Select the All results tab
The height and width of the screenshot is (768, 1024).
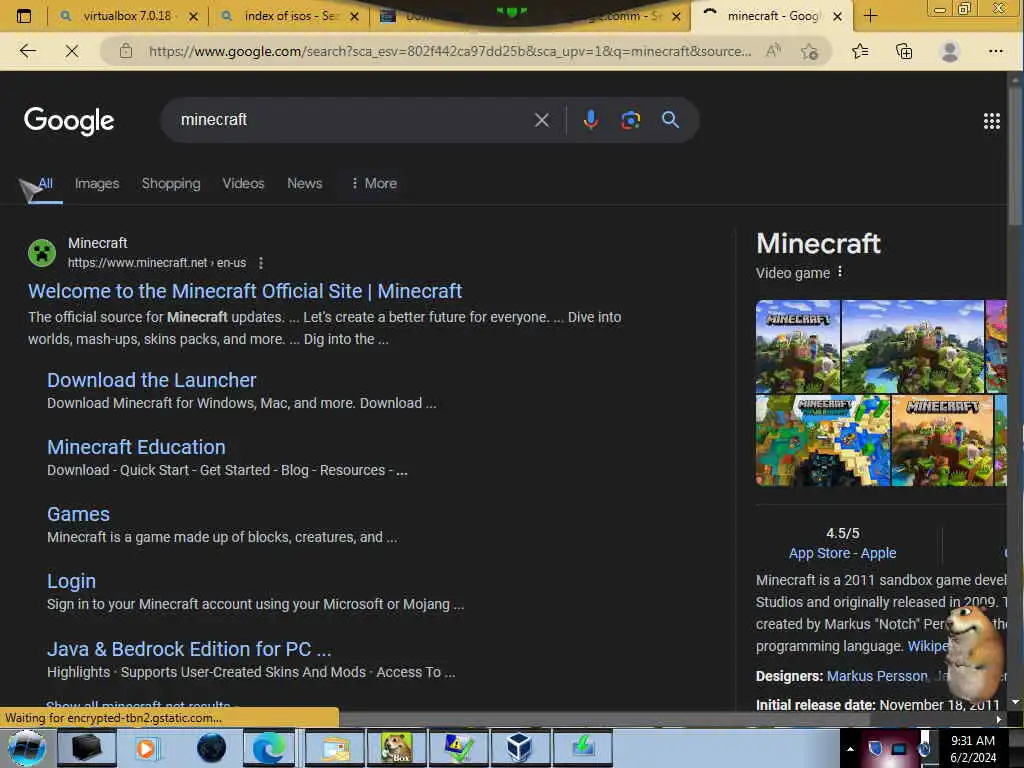(x=45, y=184)
